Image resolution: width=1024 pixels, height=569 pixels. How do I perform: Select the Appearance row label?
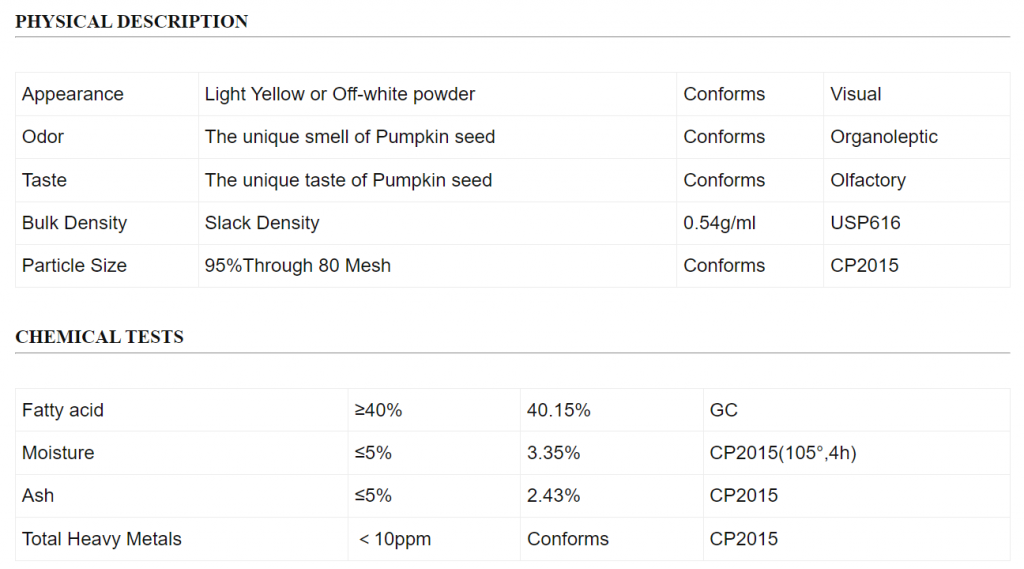72,94
